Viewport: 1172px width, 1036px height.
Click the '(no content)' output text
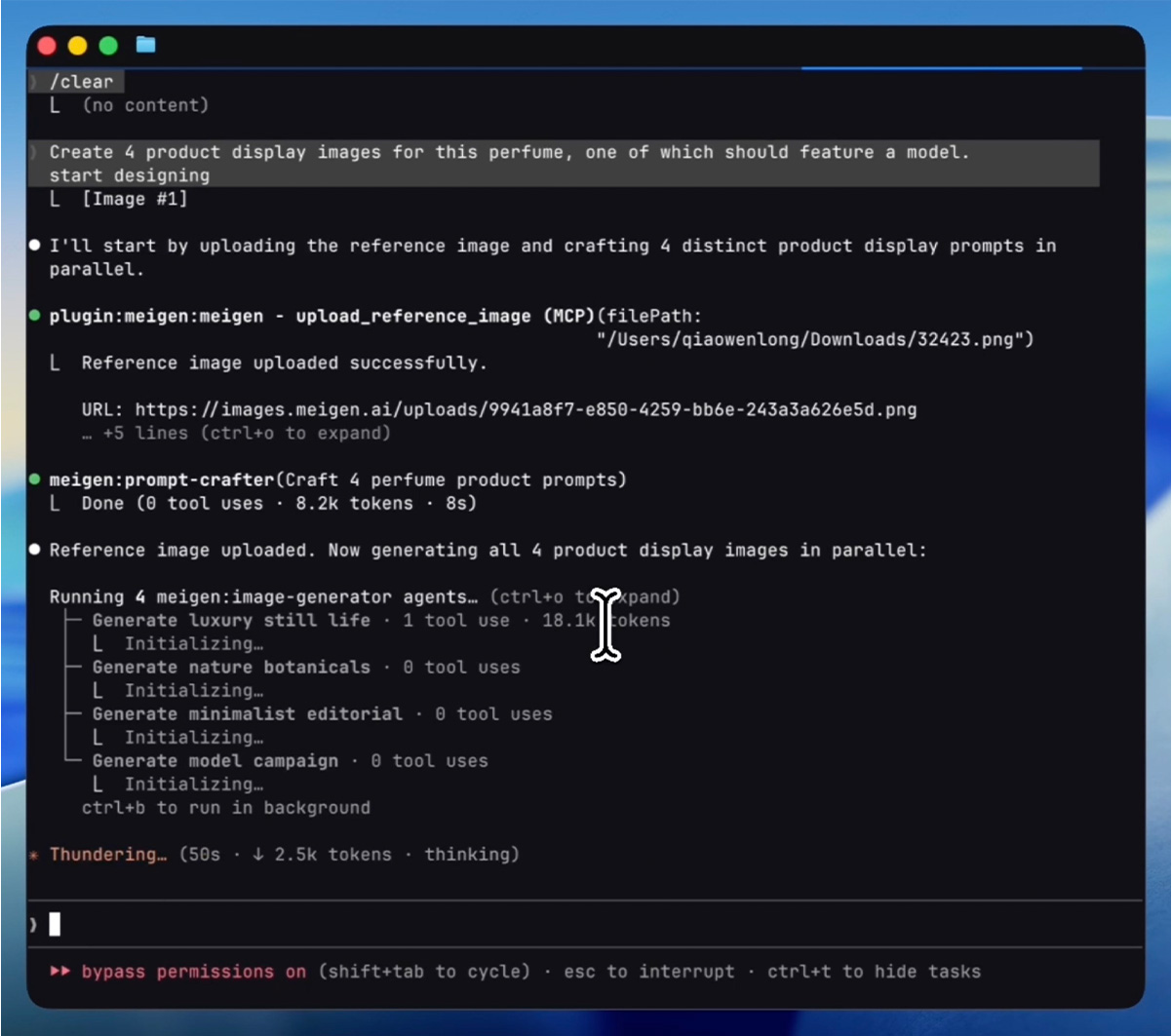click(x=145, y=105)
